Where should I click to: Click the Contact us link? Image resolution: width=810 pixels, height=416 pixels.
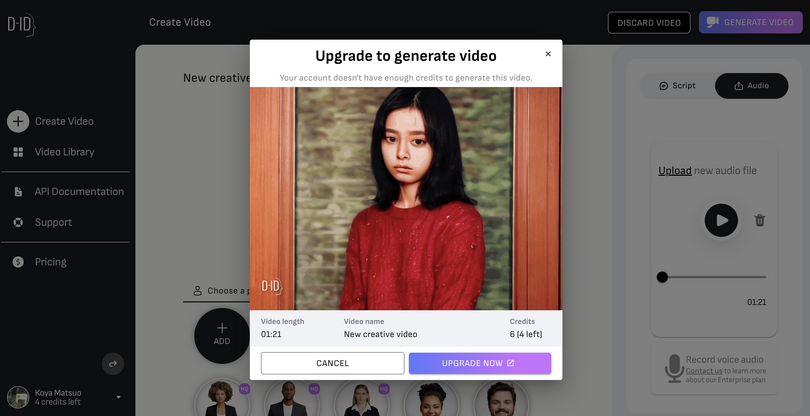tap(704, 371)
